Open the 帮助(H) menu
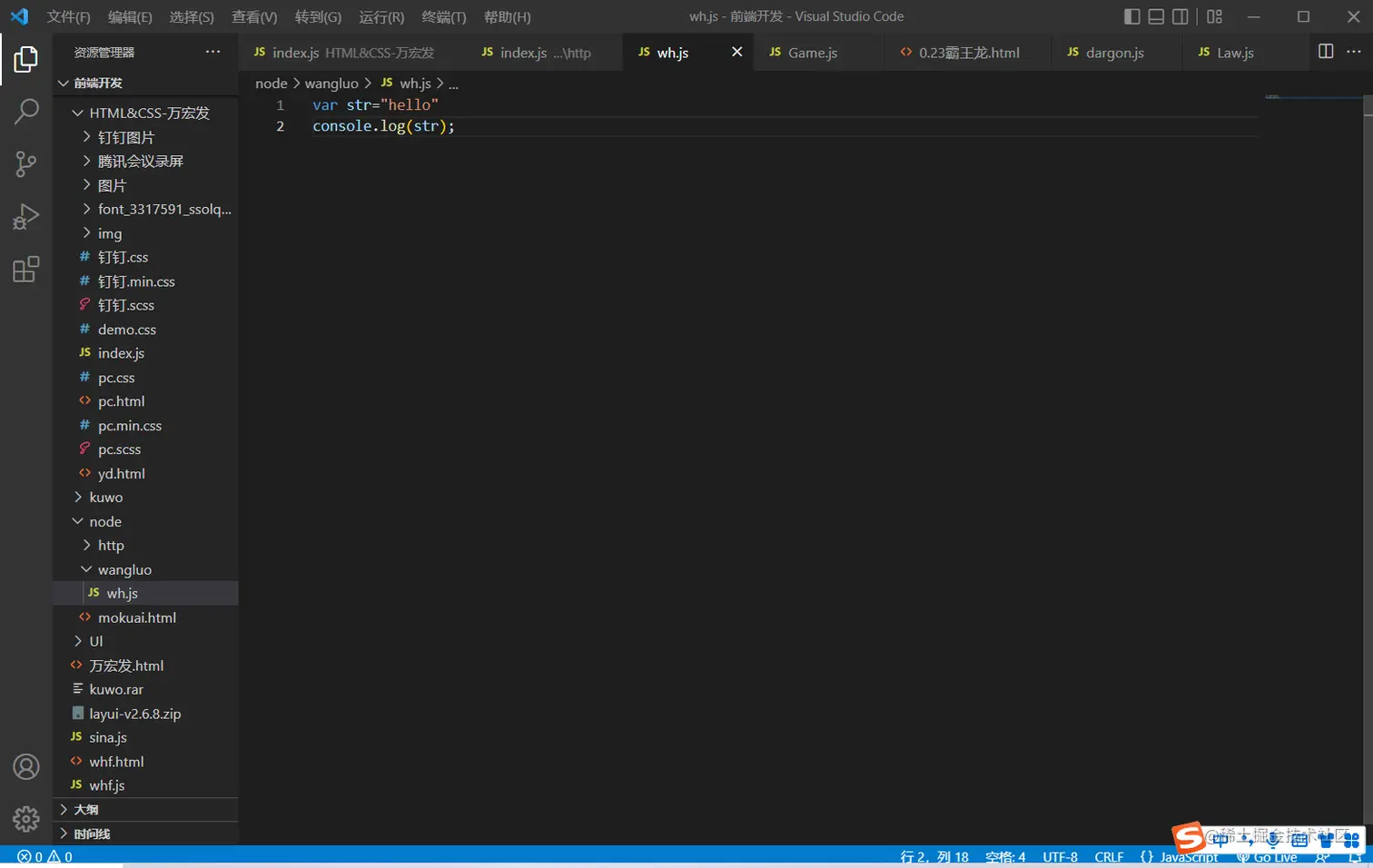 507,16
